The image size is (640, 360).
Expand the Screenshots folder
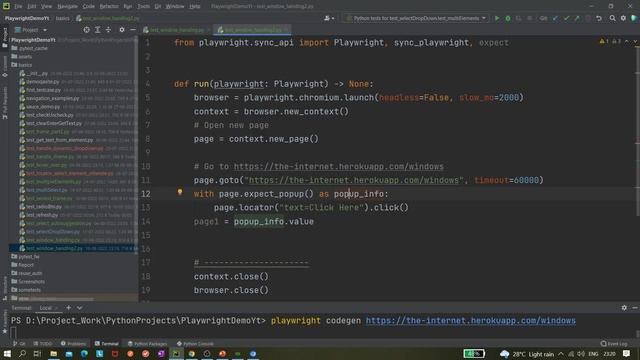[x=31, y=282]
